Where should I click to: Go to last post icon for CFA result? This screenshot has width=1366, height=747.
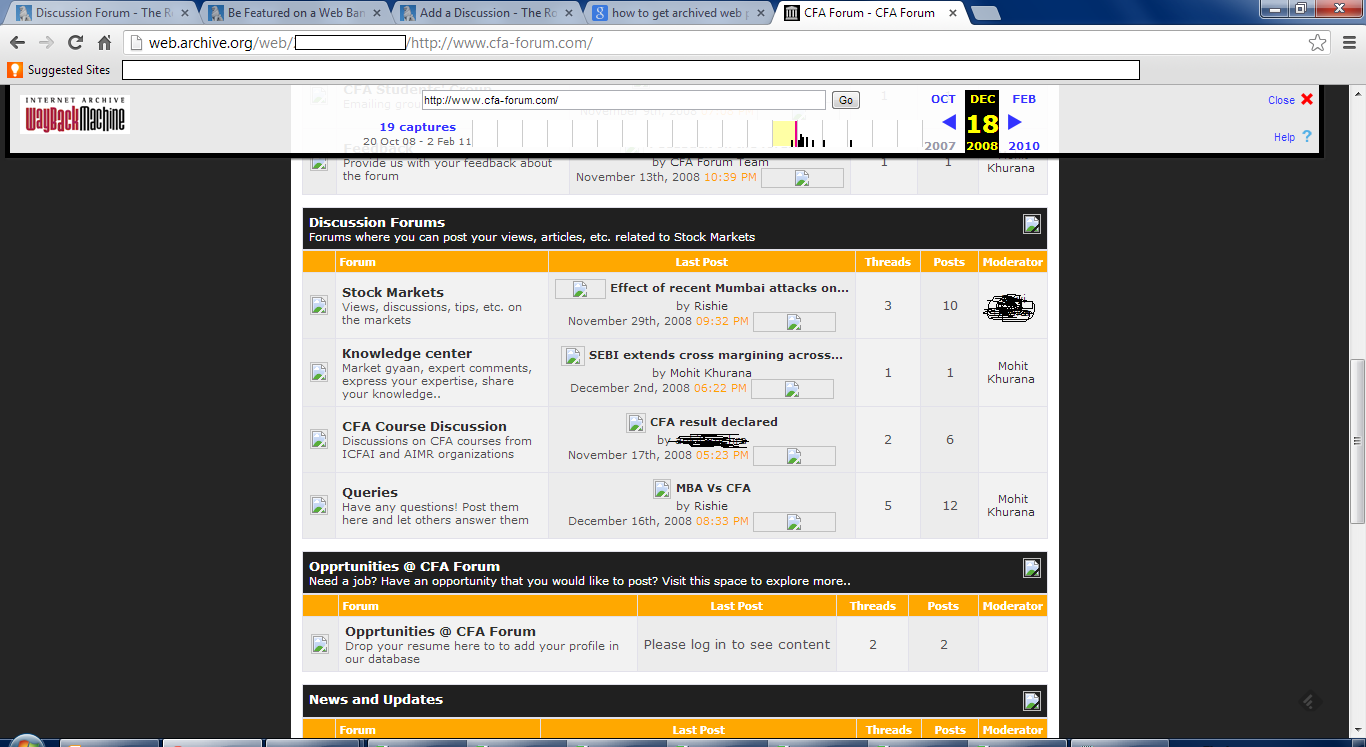pos(794,456)
